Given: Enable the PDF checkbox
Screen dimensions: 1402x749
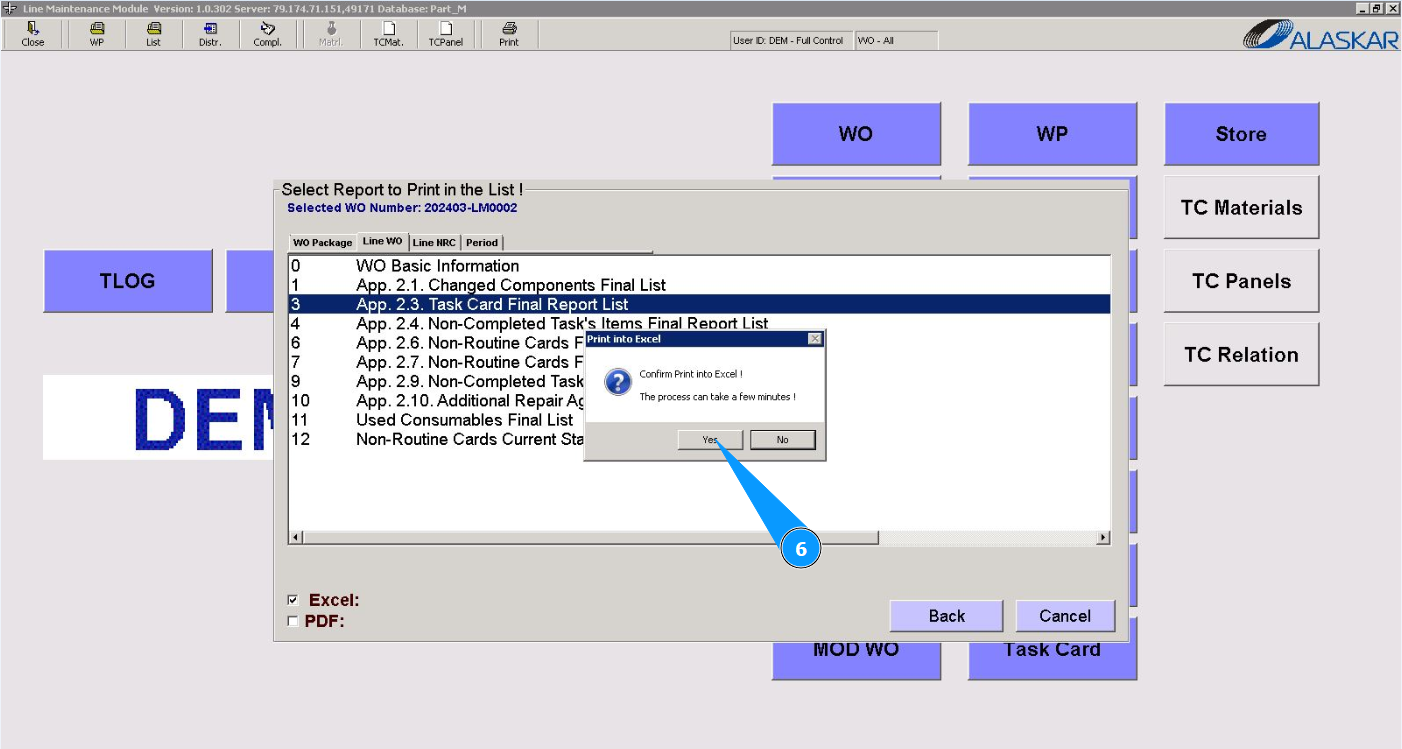Looking at the screenshot, I should tap(293, 621).
